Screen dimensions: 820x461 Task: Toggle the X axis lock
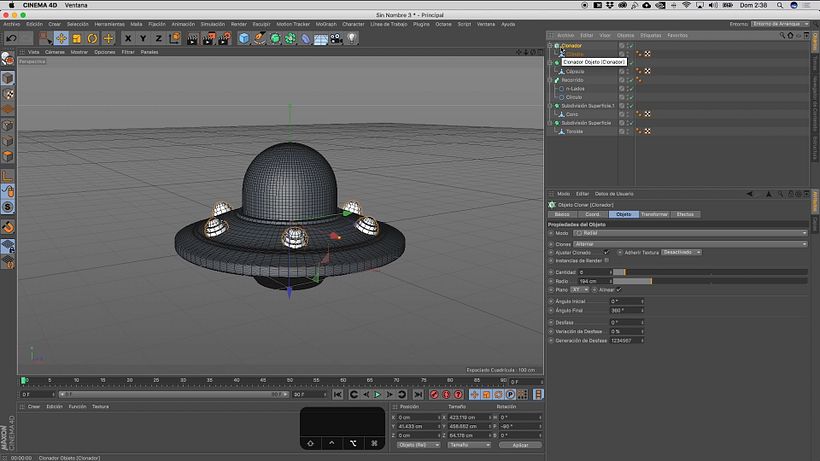click(128, 38)
